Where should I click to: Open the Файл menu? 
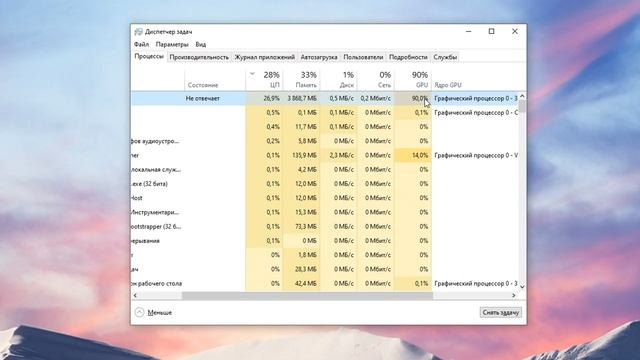click(141, 44)
